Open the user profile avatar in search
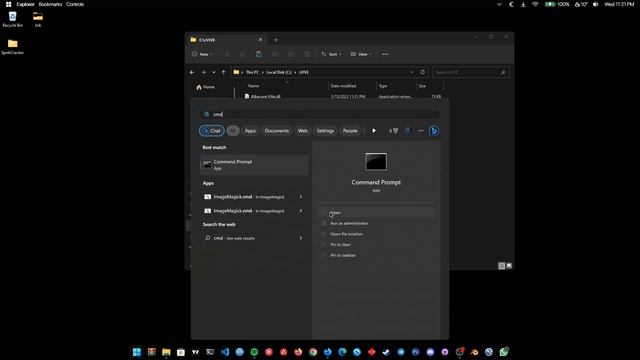 click(408, 131)
